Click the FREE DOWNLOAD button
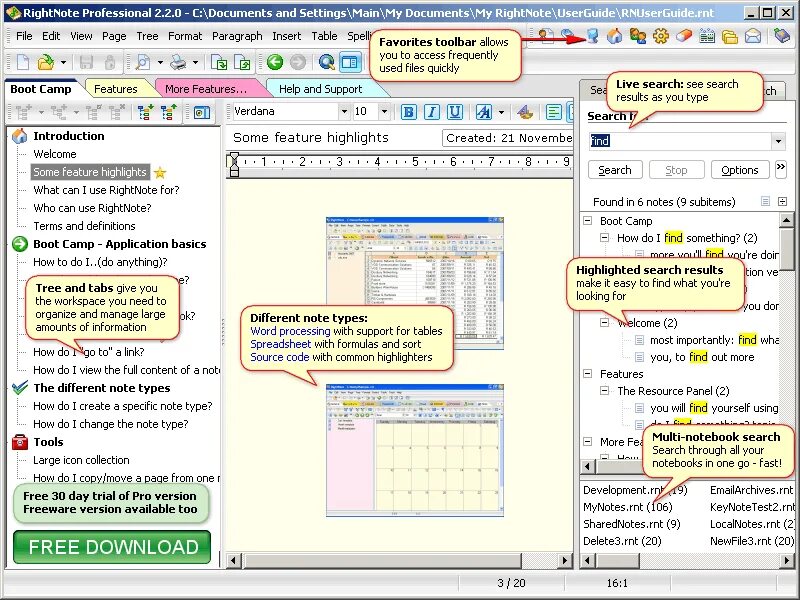 [112, 547]
